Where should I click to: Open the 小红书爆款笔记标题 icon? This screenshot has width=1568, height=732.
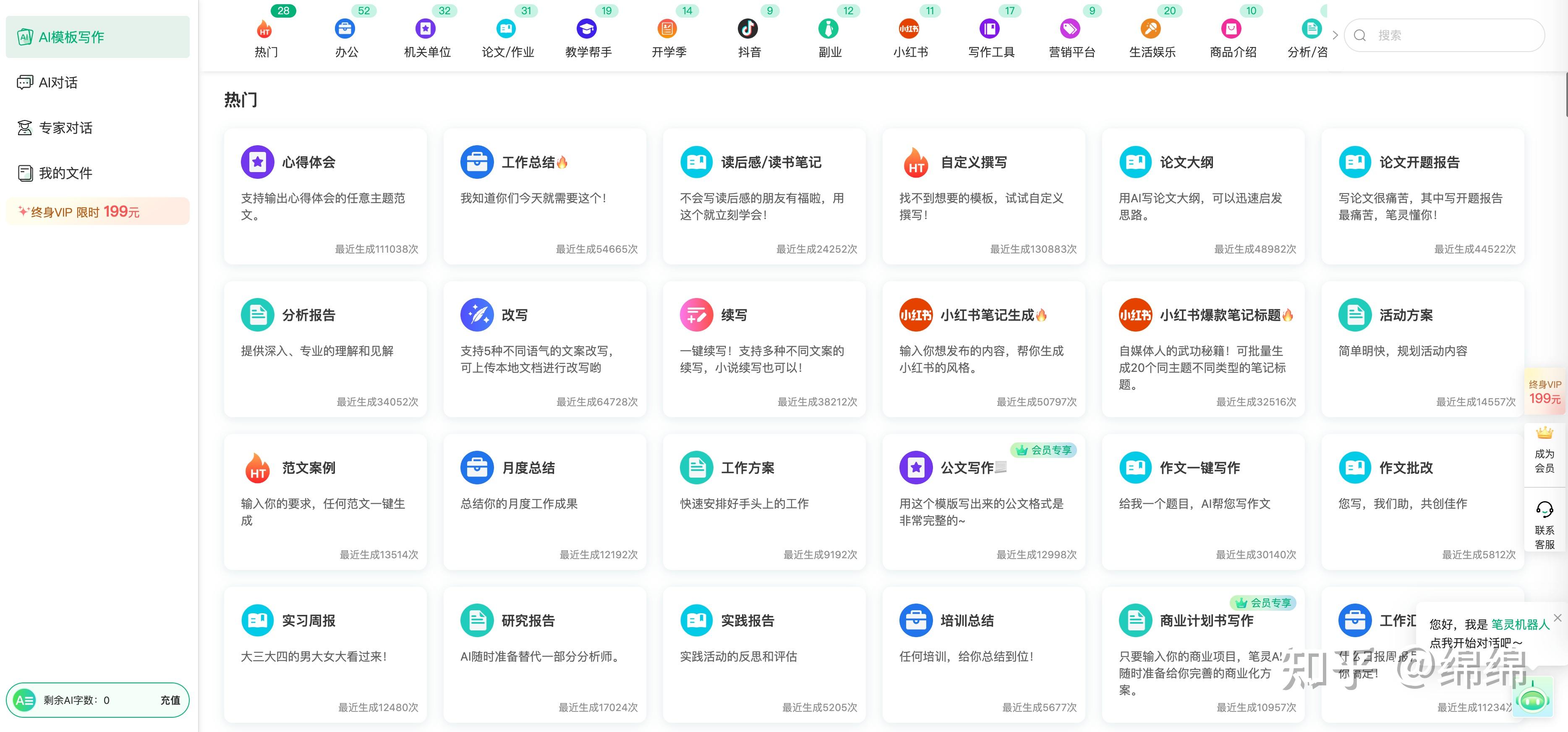[x=1135, y=314]
